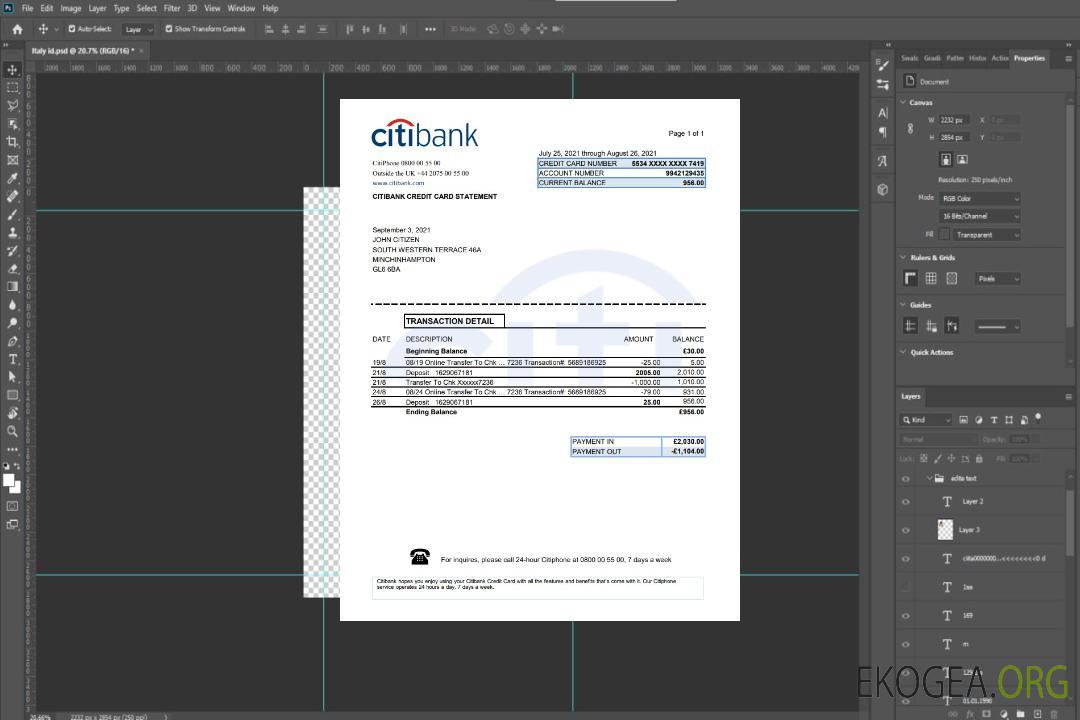Open the Glyphs panel icon
This screenshot has height=720, width=1080.
coord(883,161)
